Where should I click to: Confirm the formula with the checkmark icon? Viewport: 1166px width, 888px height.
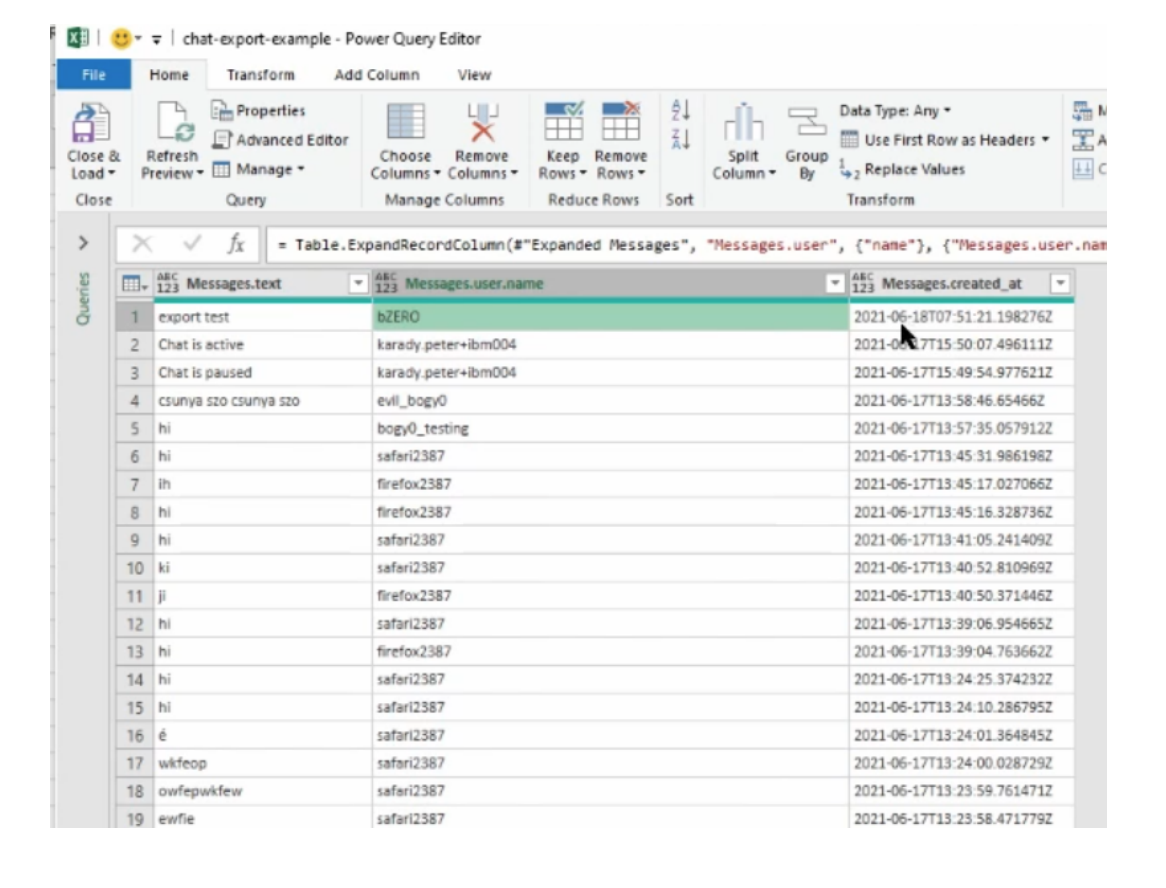coord(192,243)
